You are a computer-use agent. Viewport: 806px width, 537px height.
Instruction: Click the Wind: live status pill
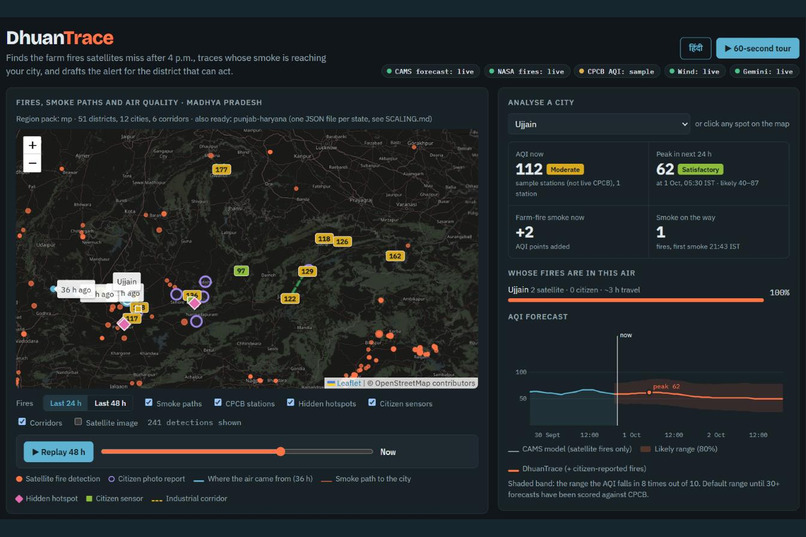click(x=694, y=71)
